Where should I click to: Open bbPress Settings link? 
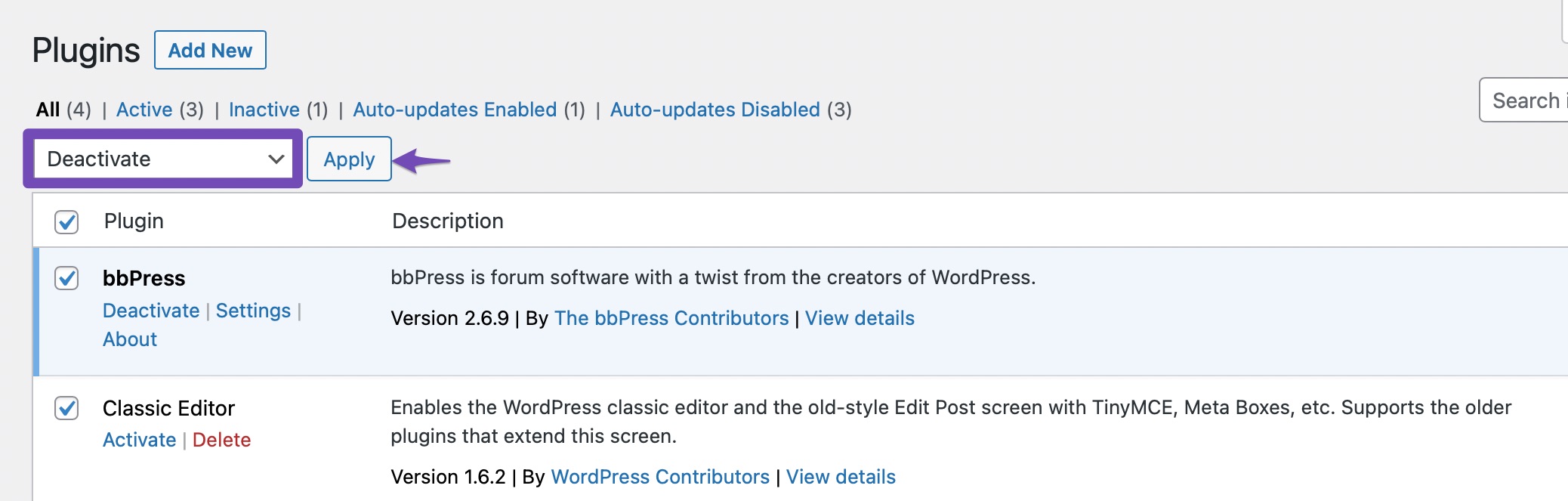pos(253,311)
